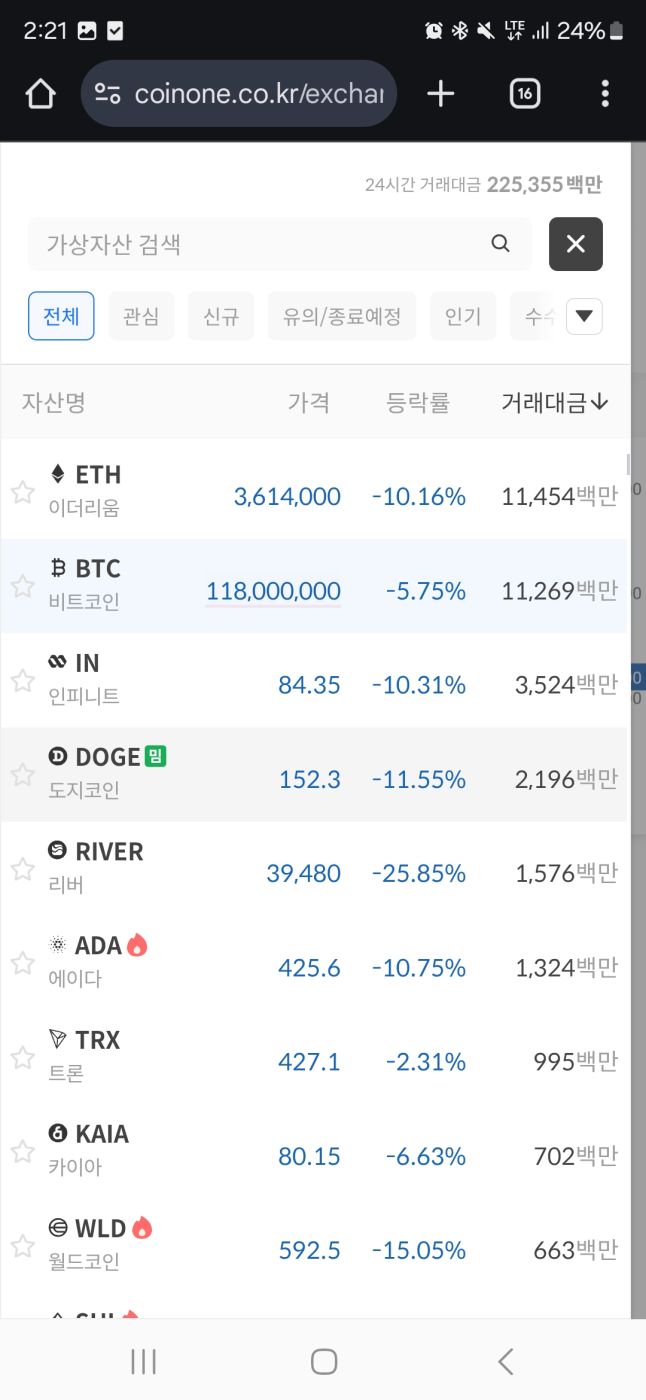Sort the list by 등락률
This screenshot has width=646, height=1400.
click(x=418, y=402)
